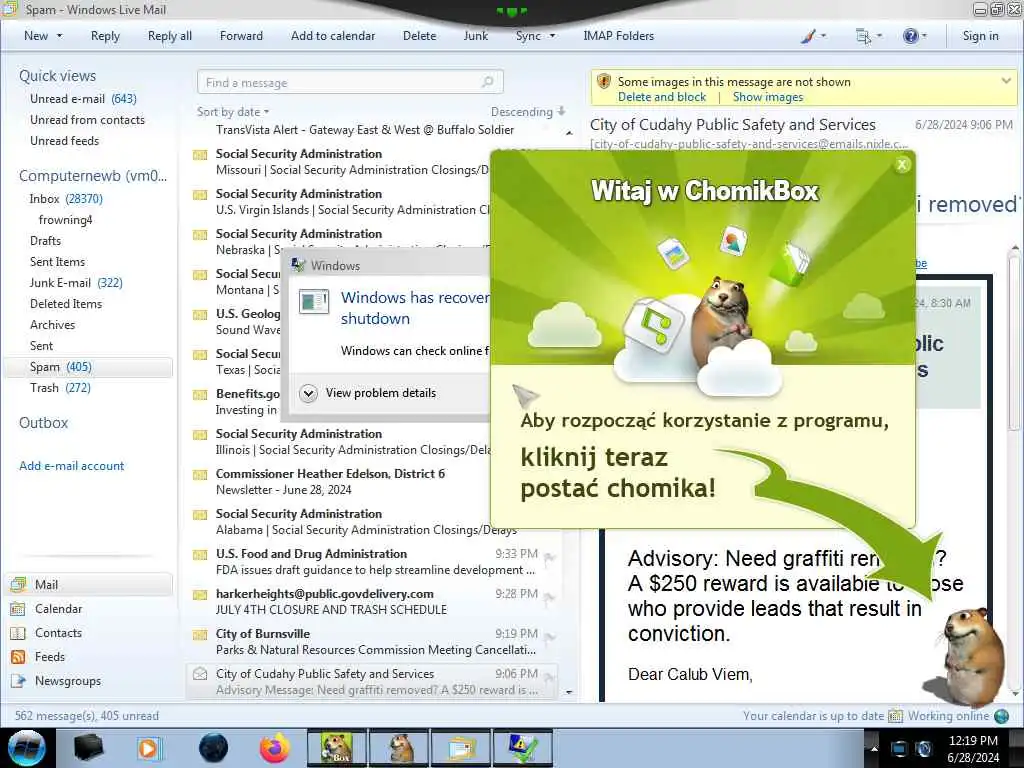Screen dimensions: 1024x768
Task: Open Calendar in the bottom shortcuts
Action: [x=58, y=609]
